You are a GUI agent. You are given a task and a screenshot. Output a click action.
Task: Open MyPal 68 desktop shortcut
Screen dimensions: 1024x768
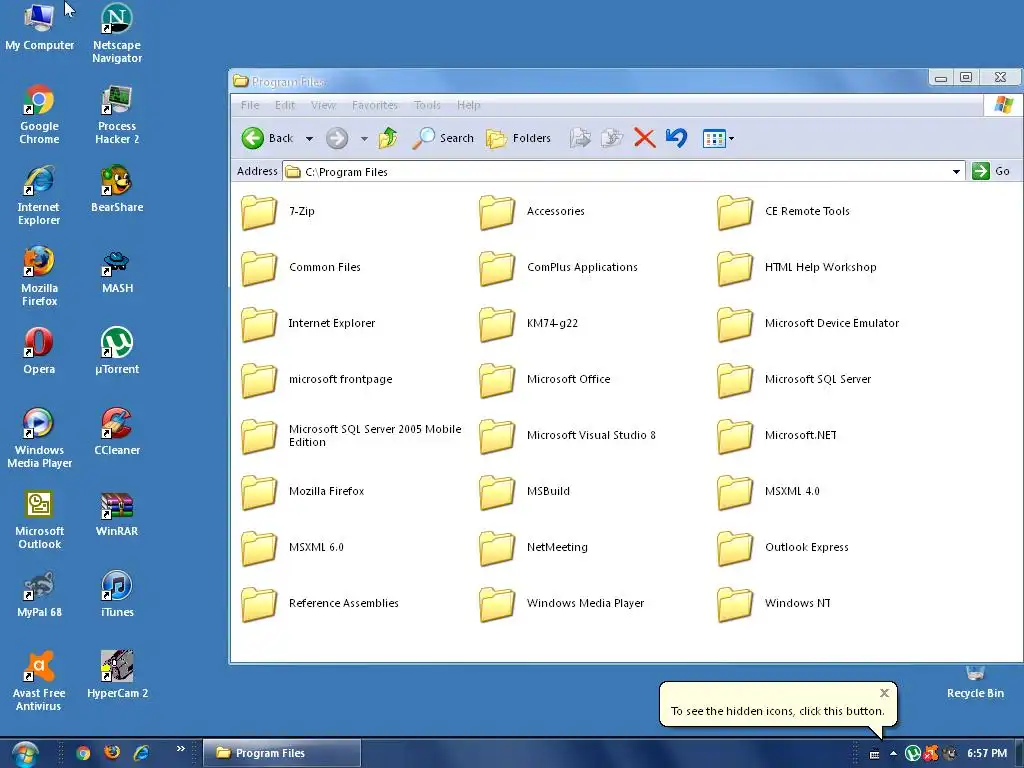(x=39, y=594)
